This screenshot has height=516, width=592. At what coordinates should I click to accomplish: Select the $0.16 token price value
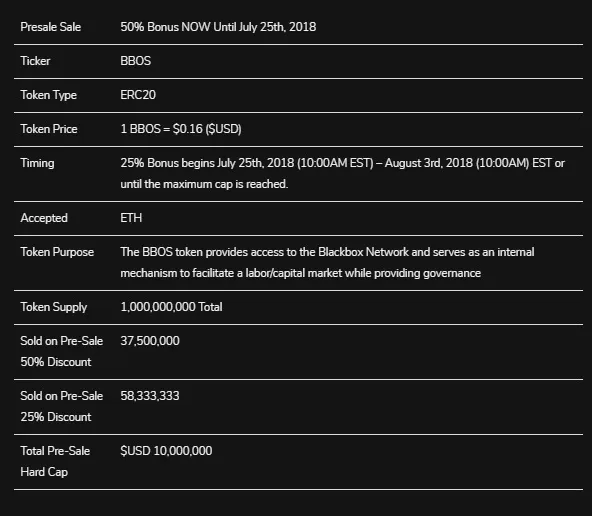[181, 129]
